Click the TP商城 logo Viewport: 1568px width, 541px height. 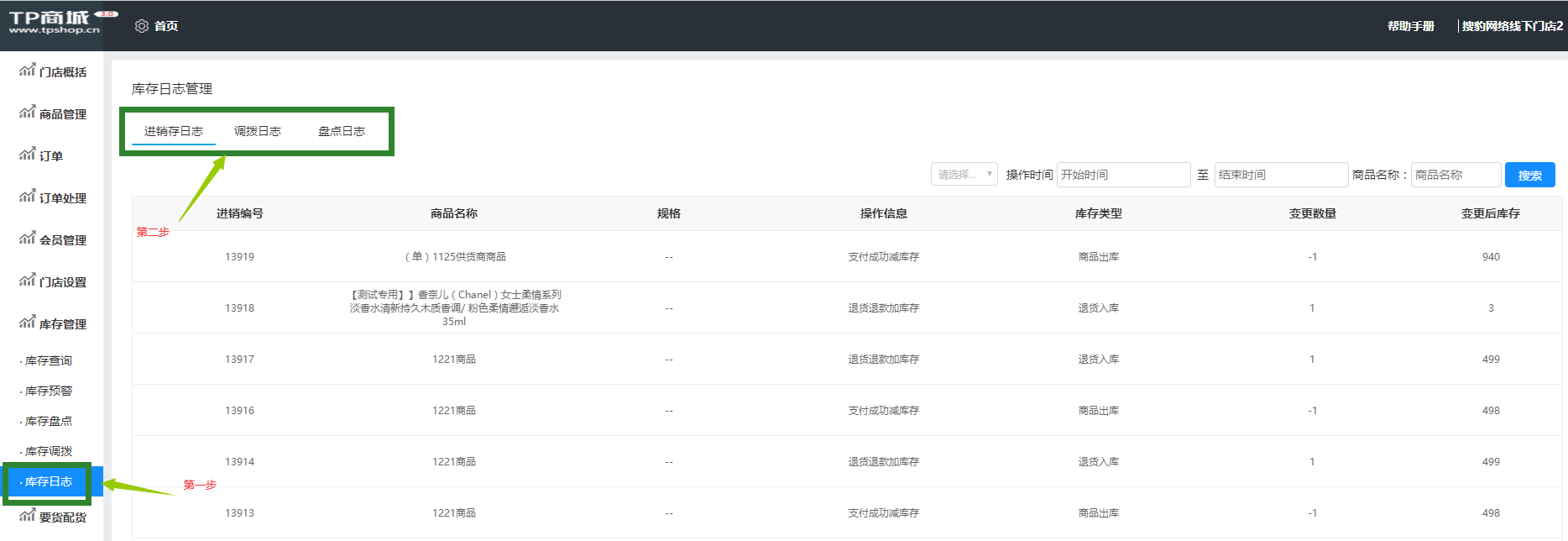(55, 22)
